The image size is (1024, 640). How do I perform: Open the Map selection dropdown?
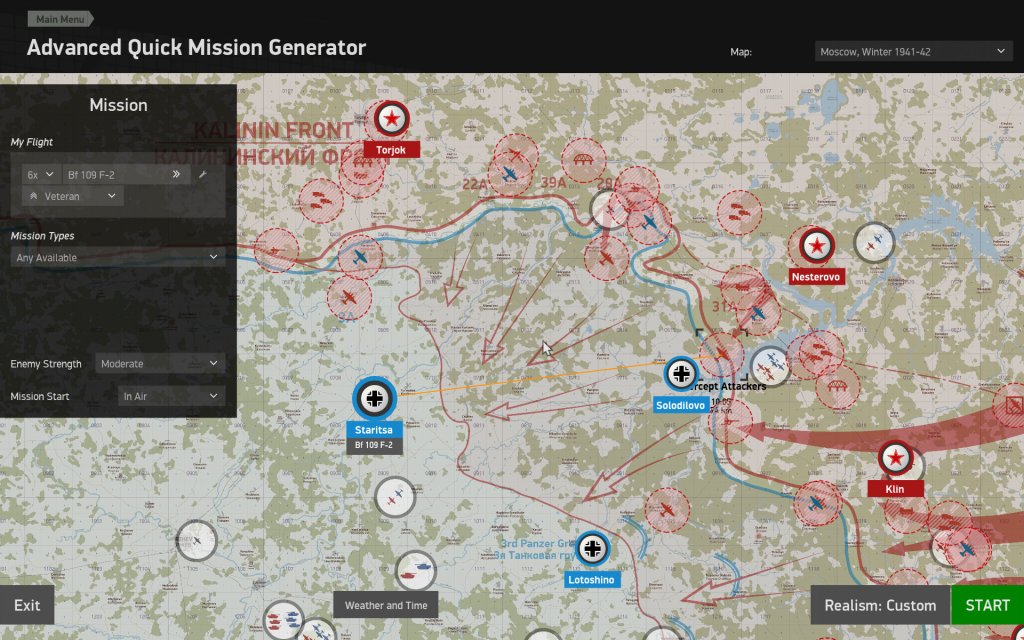[914, 52]
